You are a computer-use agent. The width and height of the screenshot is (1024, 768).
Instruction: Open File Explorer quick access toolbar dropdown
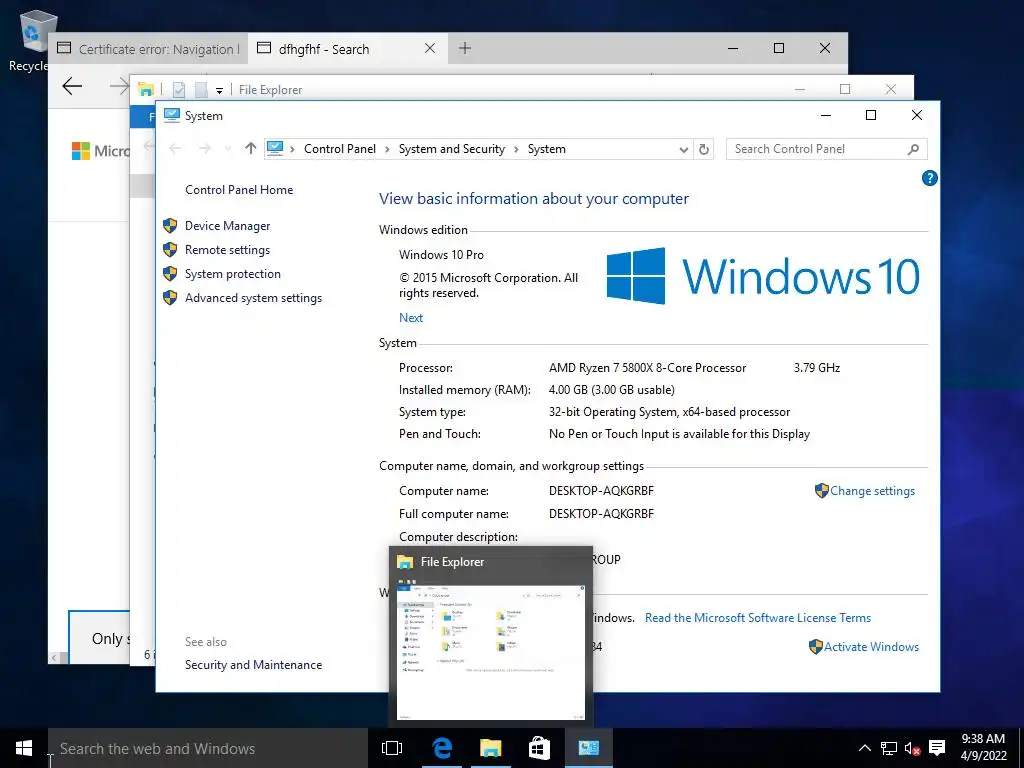[x=219, y=90]
